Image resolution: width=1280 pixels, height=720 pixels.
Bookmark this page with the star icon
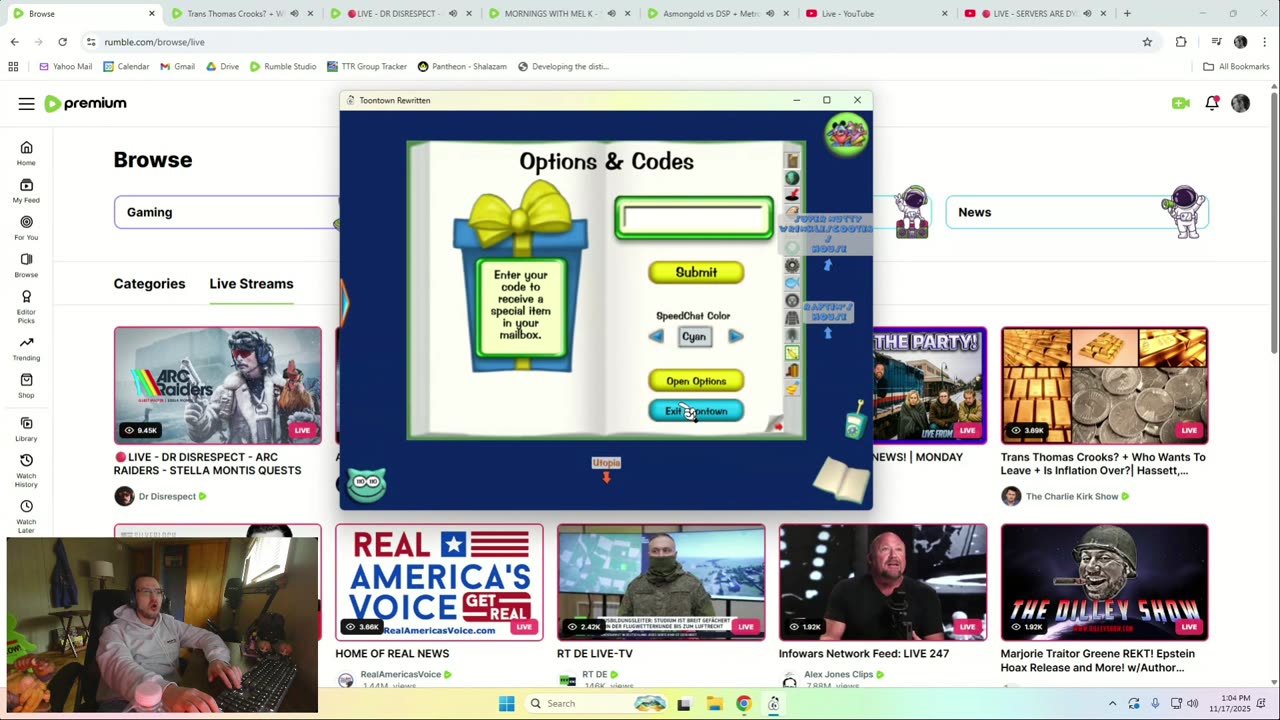[x=1147, y=42]
